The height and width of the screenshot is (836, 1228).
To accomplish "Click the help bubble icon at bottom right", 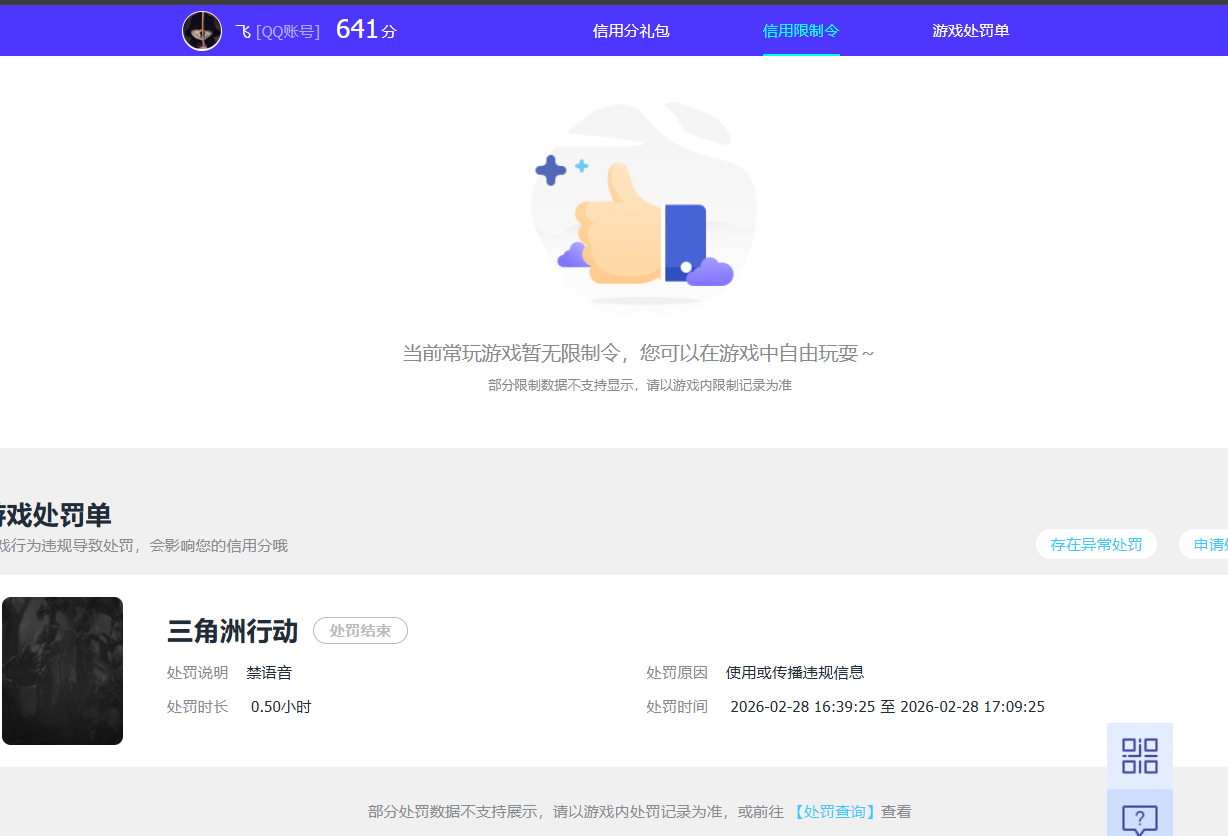I will tap(1139, 820).
